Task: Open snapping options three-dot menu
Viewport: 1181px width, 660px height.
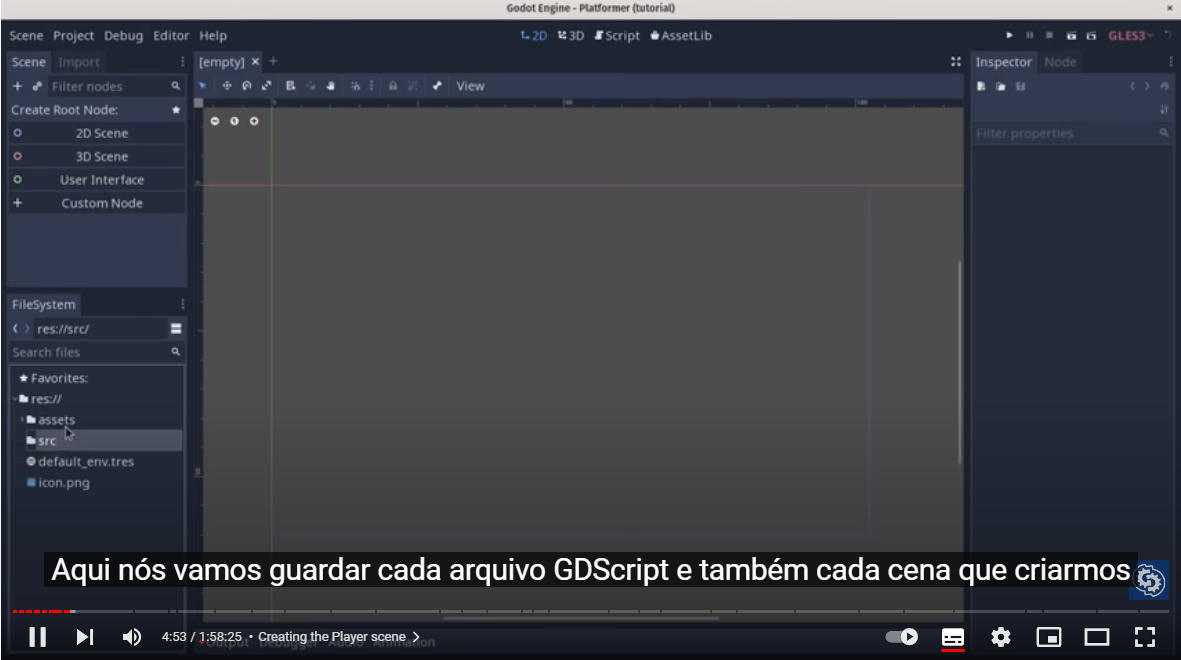Action: tap(371, 86)
